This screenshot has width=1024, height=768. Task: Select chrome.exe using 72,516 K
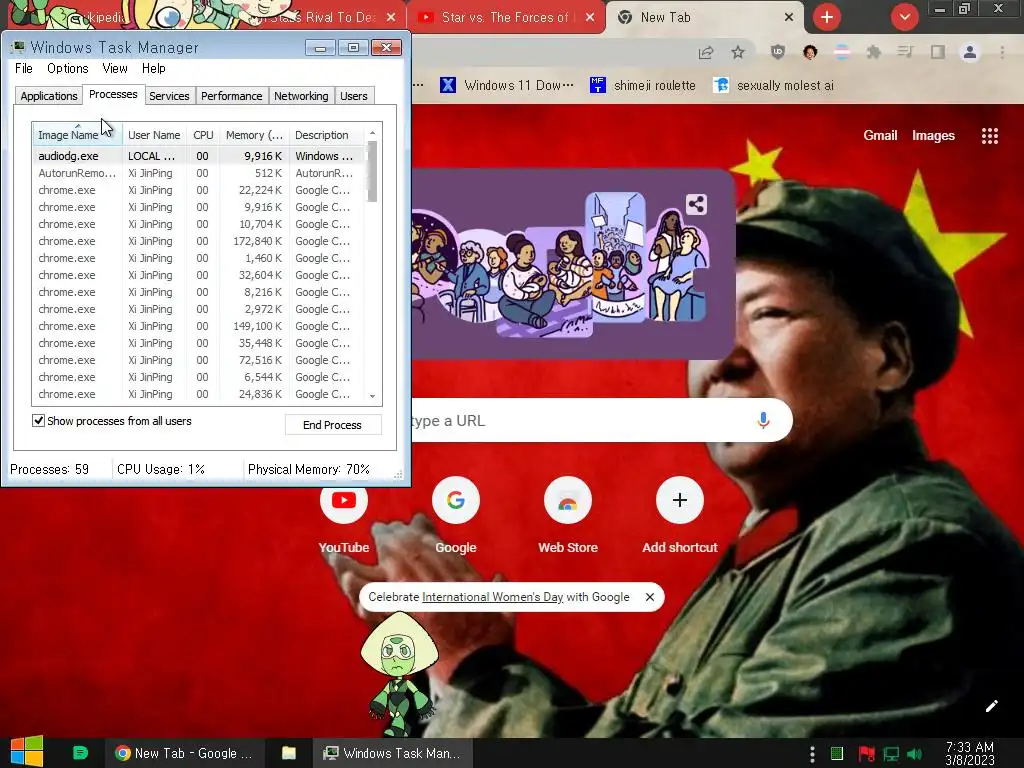[x=199, y=360]
